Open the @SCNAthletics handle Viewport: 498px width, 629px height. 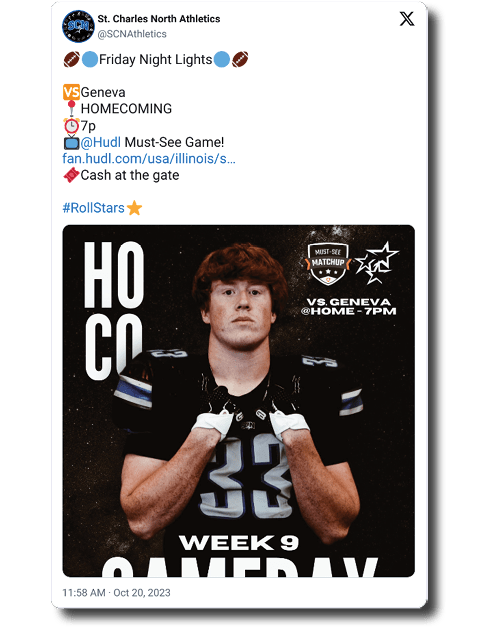click(x=132, y=34)
